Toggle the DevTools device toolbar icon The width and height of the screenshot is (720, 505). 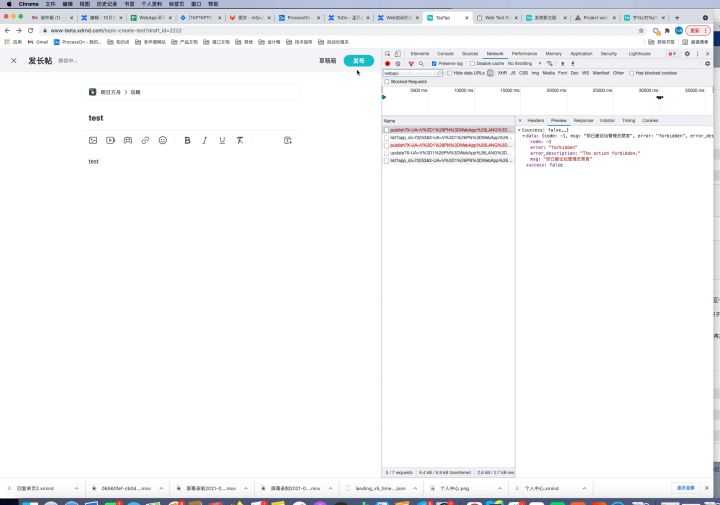coord(398,54)
